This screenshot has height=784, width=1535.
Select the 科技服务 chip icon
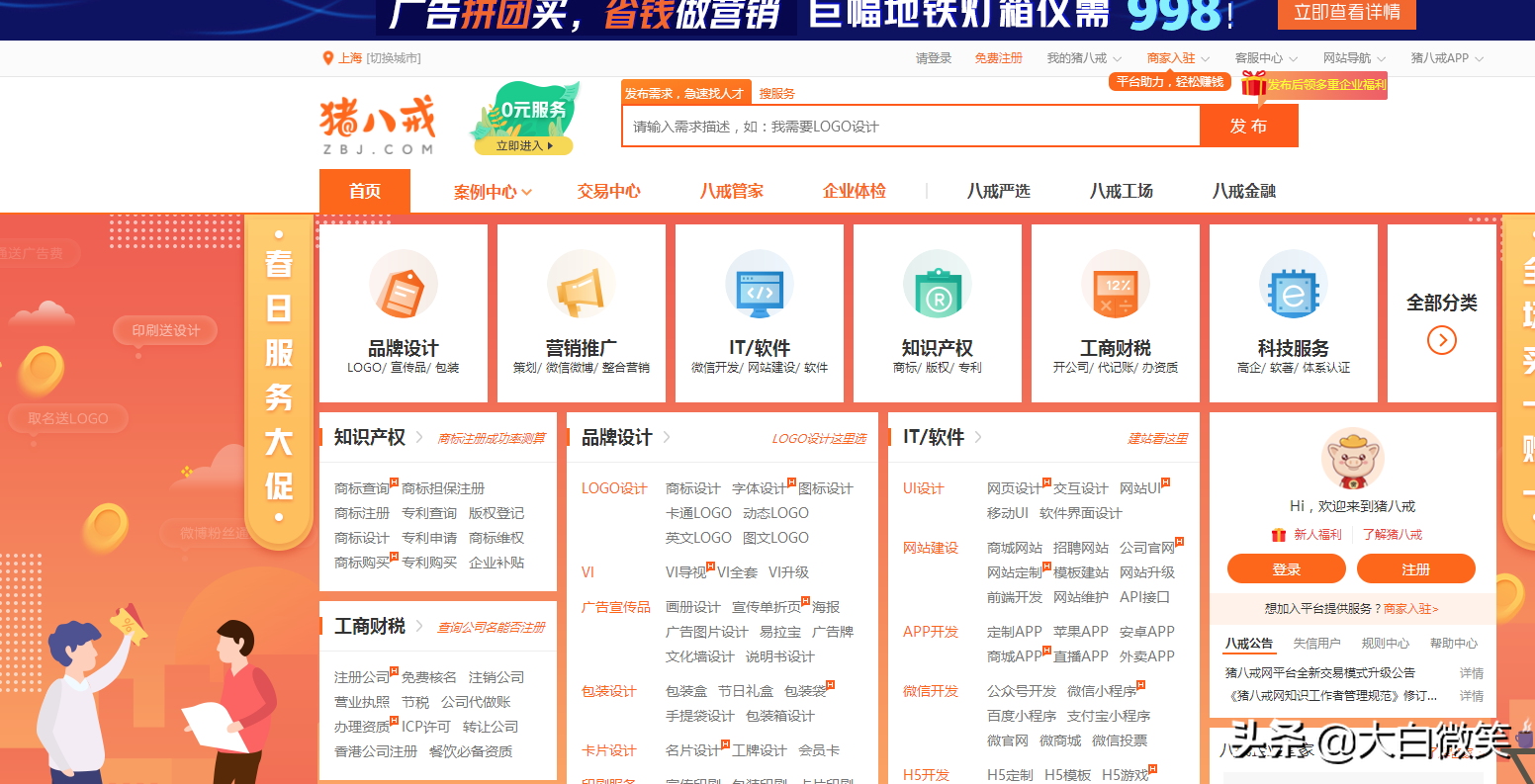pyautogui.click(x=1294, y=284)
